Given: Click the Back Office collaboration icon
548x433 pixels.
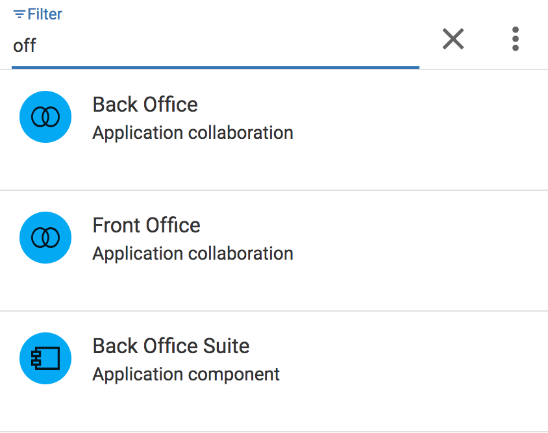Looking at the screenshot, I should pyautogui.click(x=45, y=117).
